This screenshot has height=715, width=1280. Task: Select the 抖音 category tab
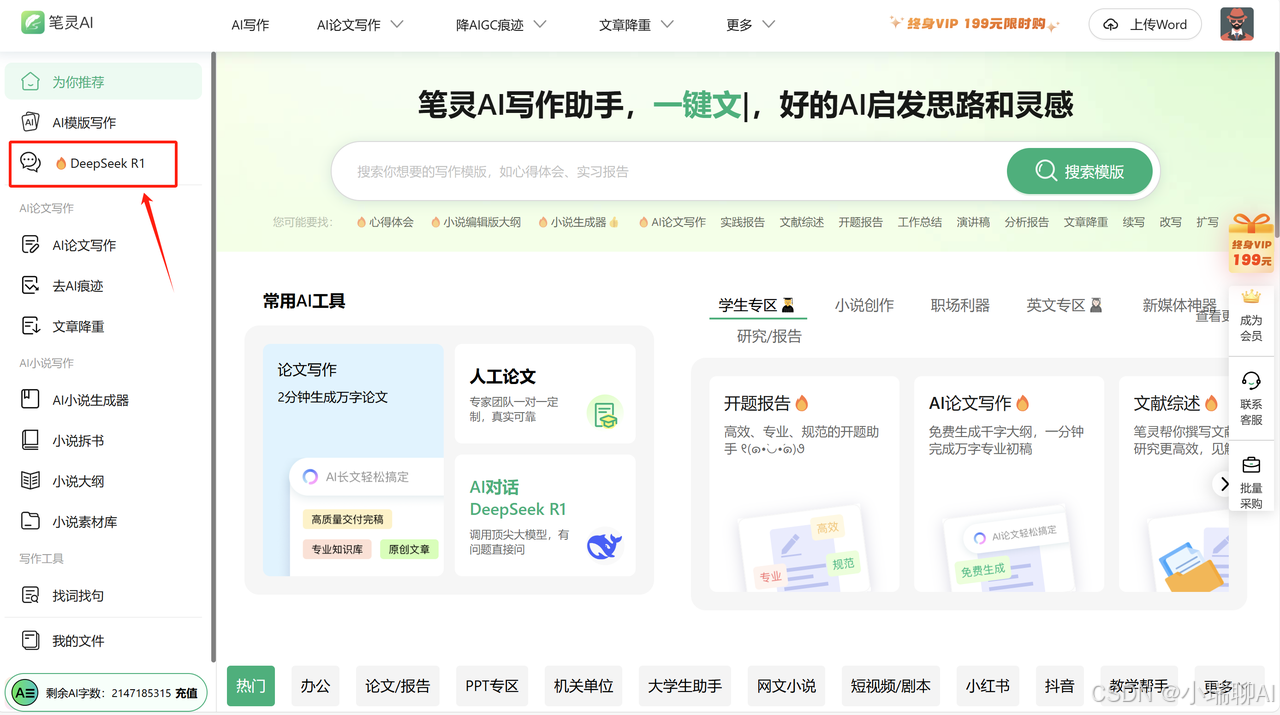[x=1060, y=686]
